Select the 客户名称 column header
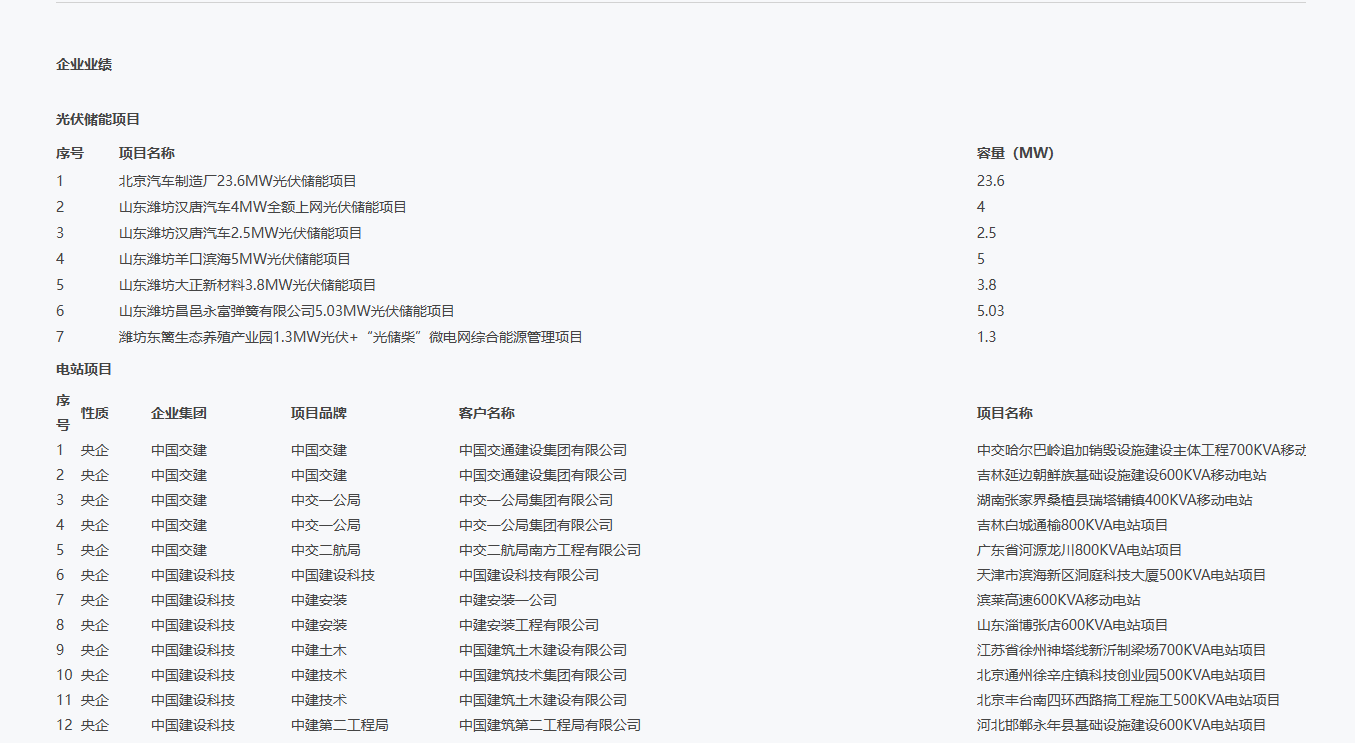This screenshot has height=743, width=1355. (487, 413)
